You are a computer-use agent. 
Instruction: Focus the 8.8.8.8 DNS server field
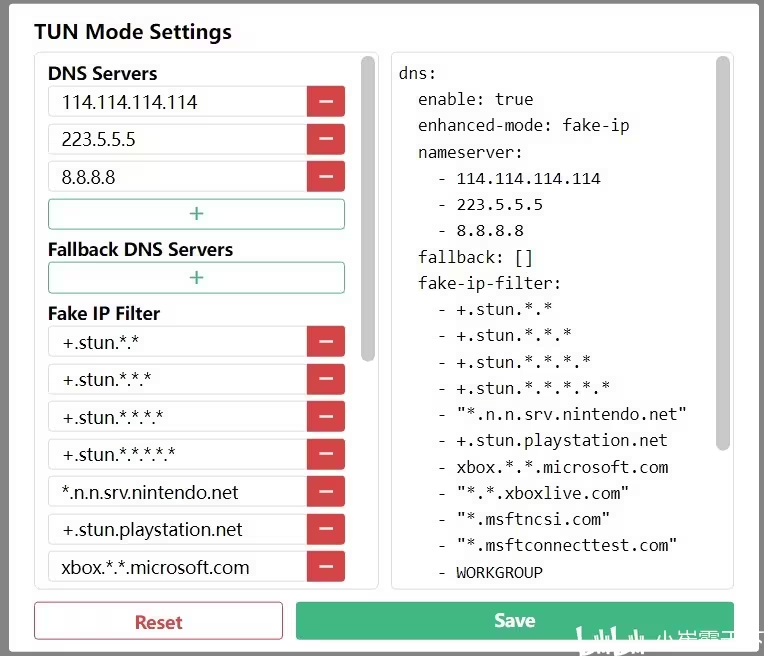click(x=177, y=177)
